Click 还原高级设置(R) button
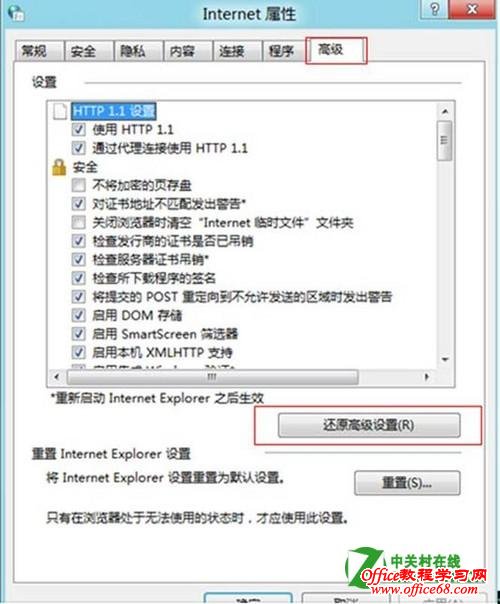This screenshot has height=604, width=500. click(x=369, y=425)
